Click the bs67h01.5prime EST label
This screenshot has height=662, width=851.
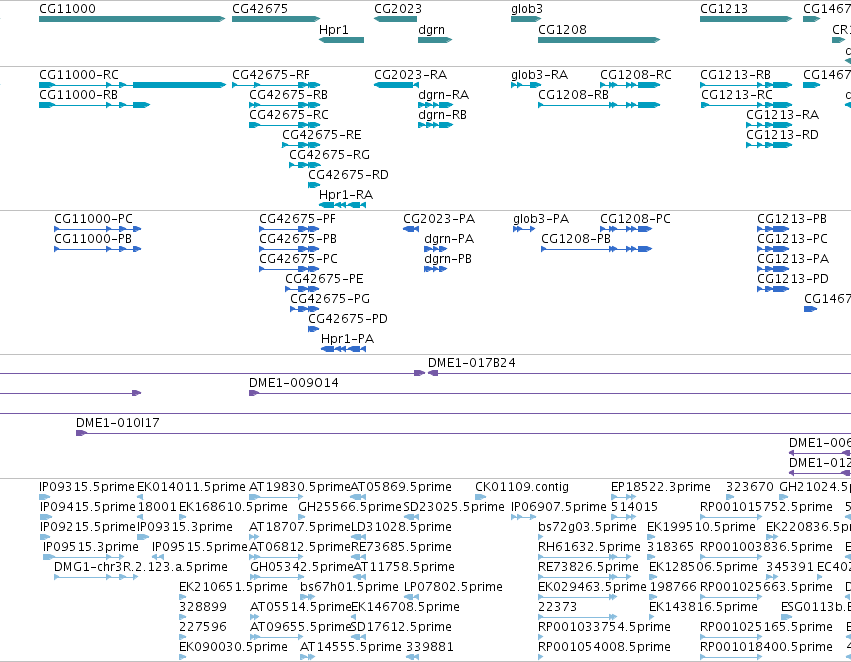tap(349, 588)
